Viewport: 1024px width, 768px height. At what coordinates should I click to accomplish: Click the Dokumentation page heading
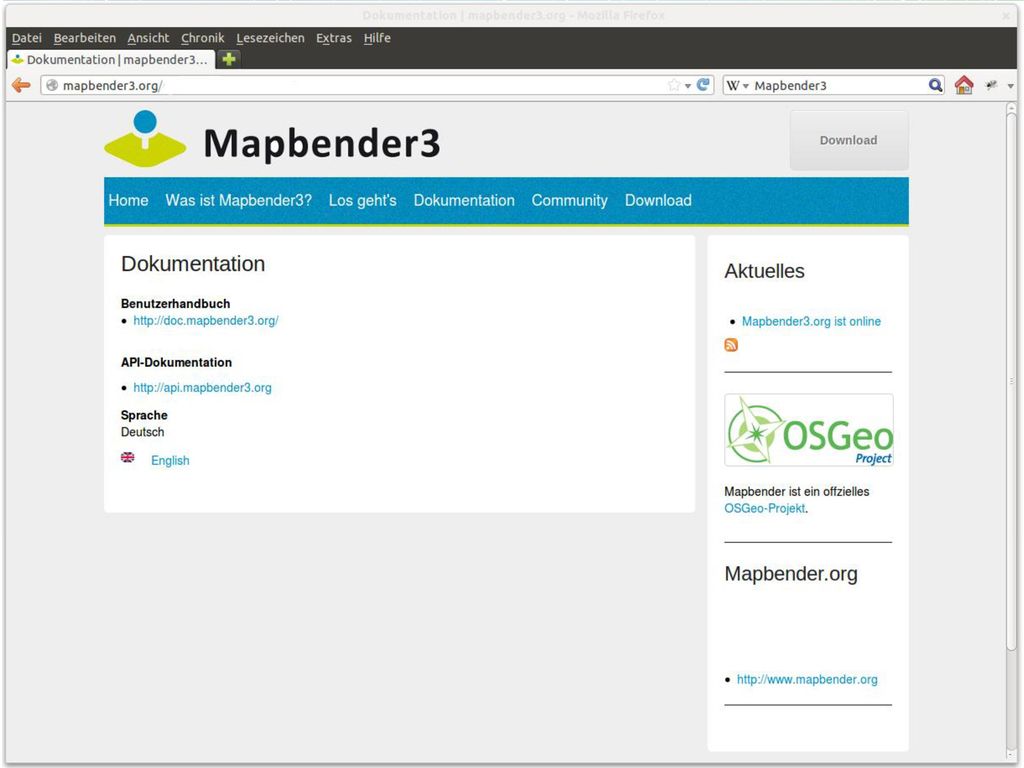pos(193,264)
